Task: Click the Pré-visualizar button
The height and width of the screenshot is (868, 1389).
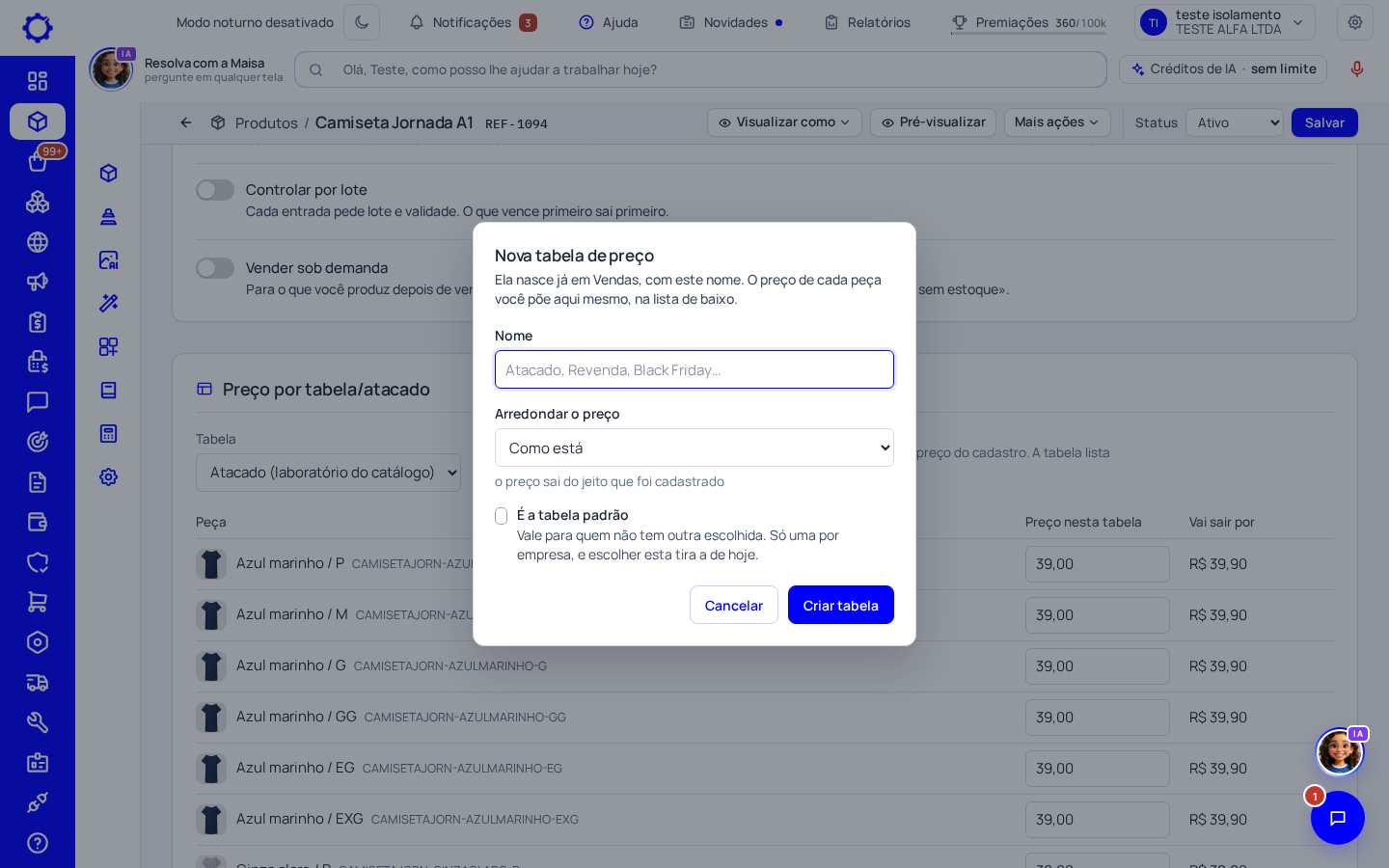Action: tap(933, 122)
